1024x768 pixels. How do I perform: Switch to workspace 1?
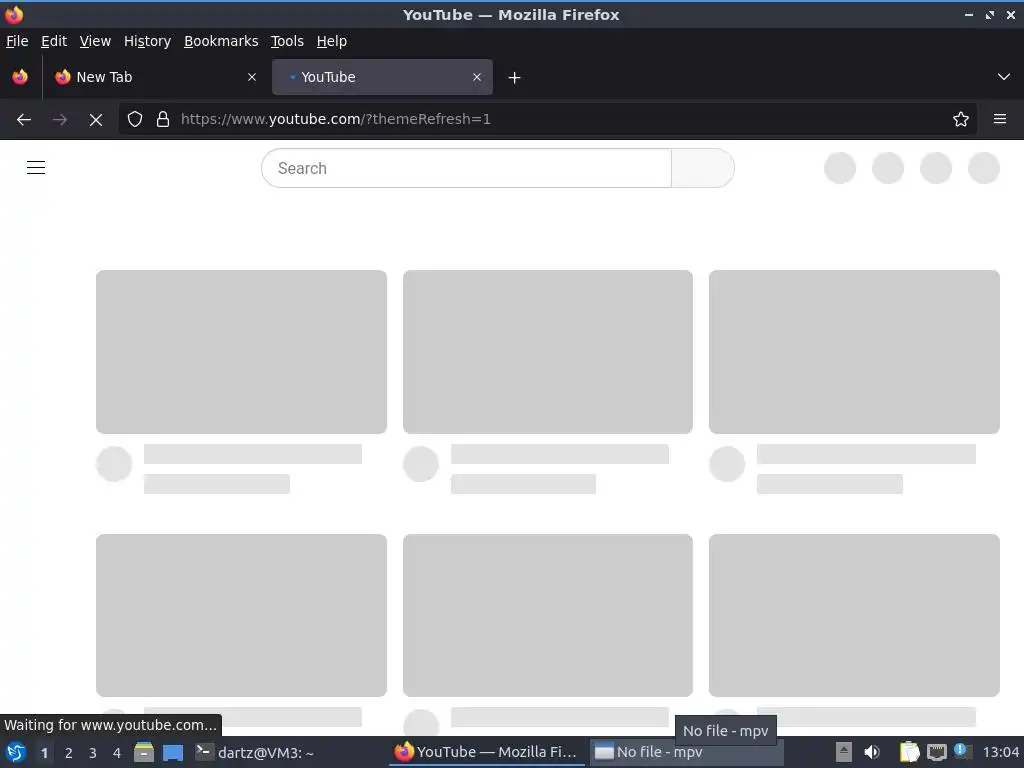tap(44, 753)
